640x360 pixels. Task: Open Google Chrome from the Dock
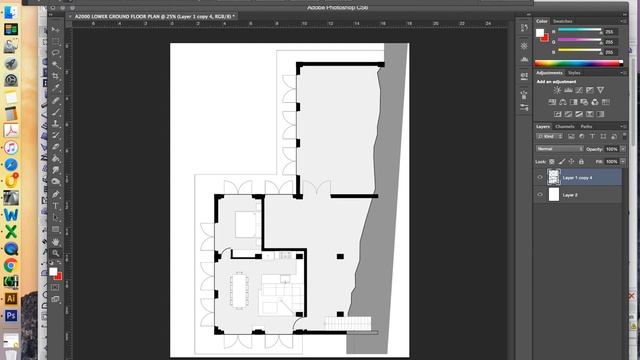click(x=11, y=265)
